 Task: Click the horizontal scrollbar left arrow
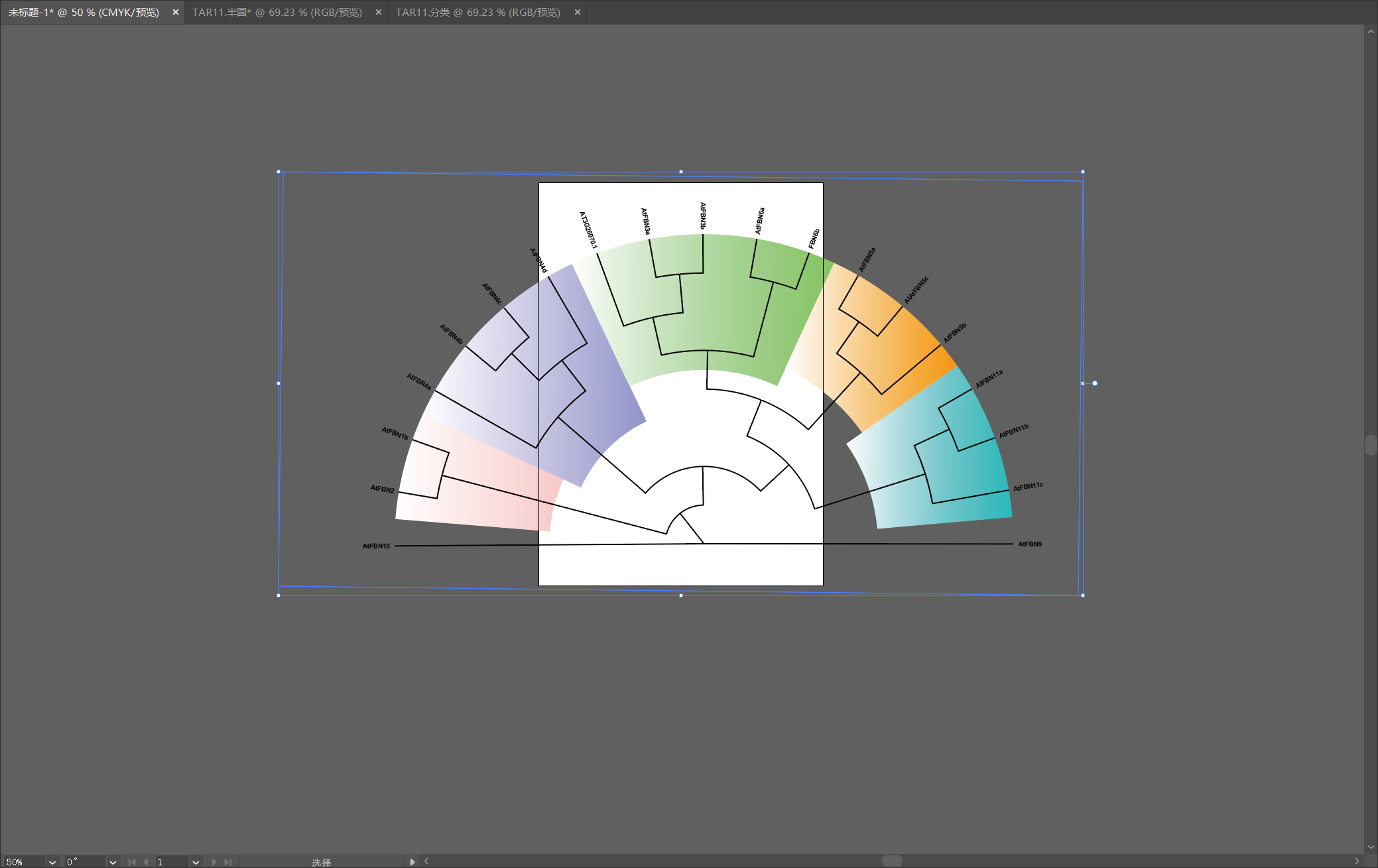point(426,861)
